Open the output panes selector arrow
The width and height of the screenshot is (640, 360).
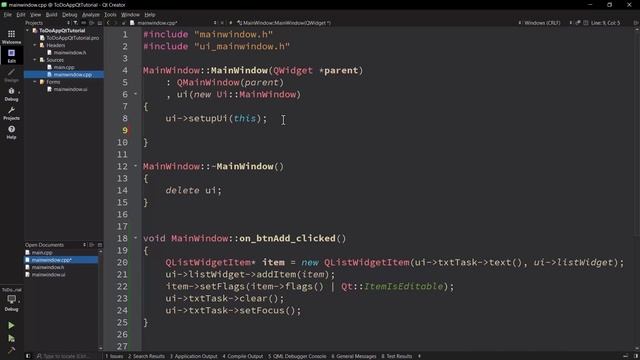pos(419,356)
